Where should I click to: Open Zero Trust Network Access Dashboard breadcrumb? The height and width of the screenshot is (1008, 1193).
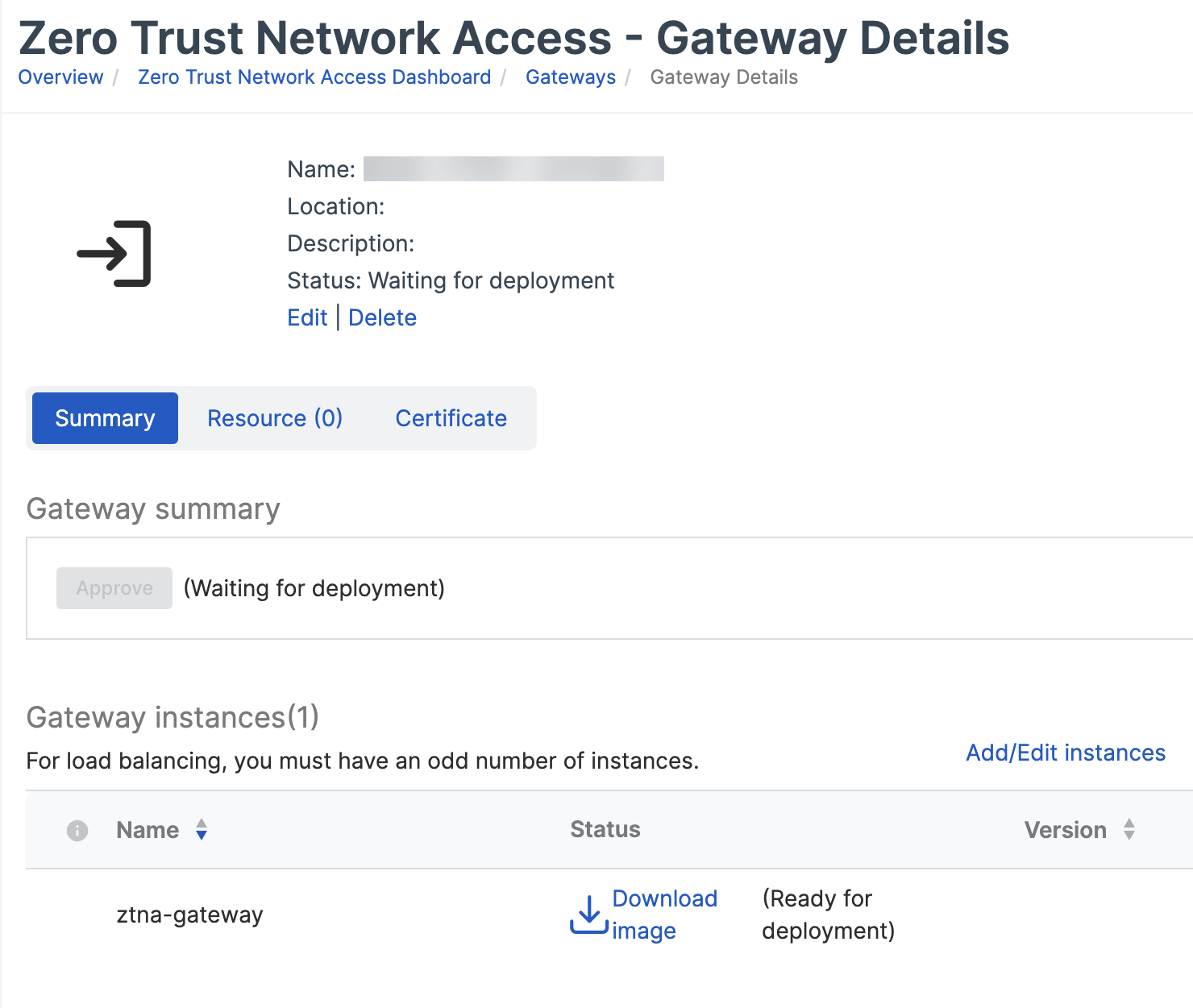point(314,77)
